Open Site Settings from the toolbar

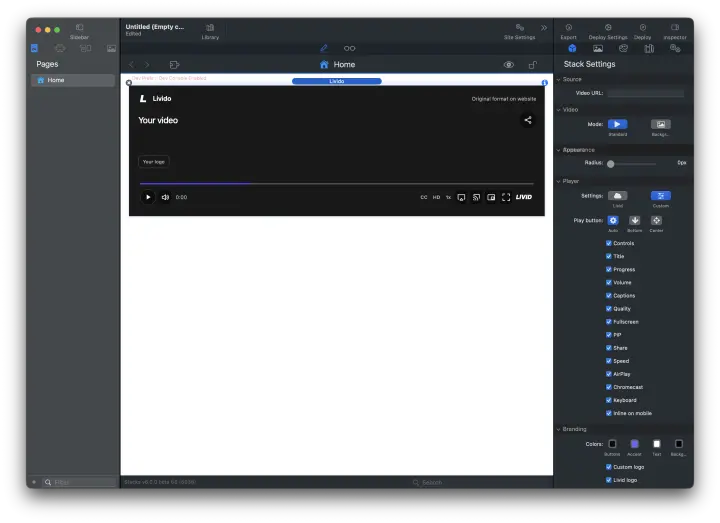(519, 31)
